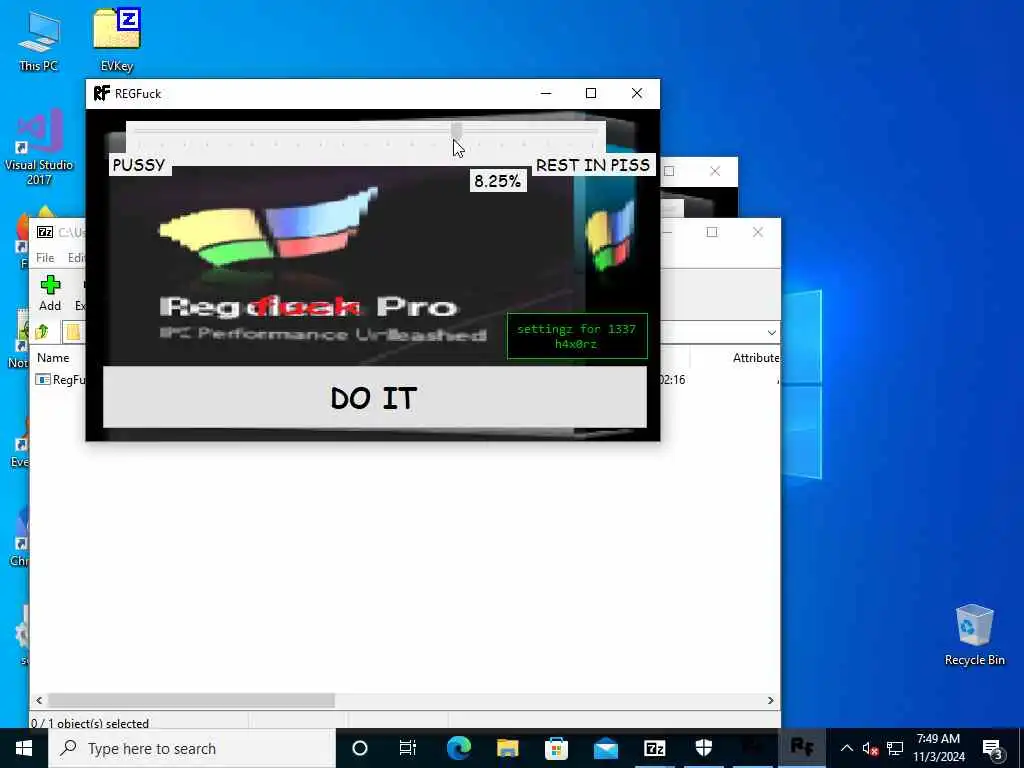
Task: Click the slider thumb in the top track
Action: [456, 130]
